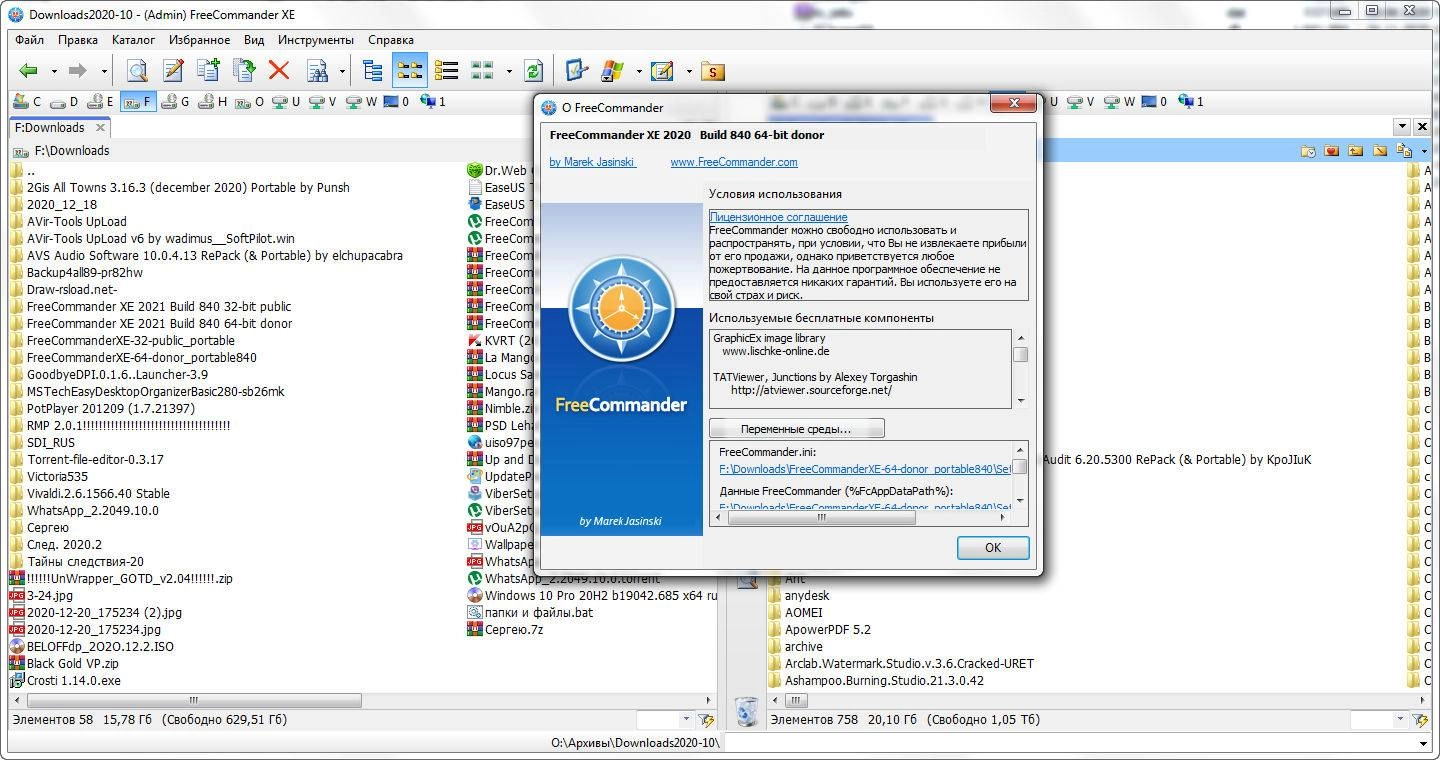Open the Инструменты menu

(x=316, y=40)
